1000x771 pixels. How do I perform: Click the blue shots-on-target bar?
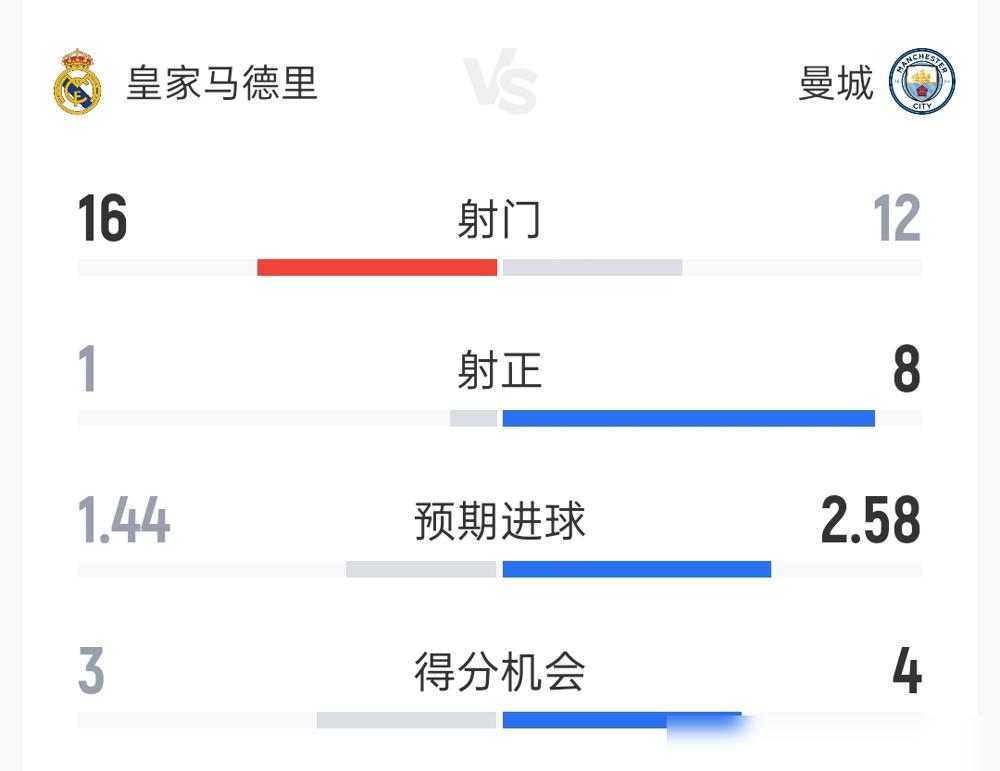click(x=689, y=418)
